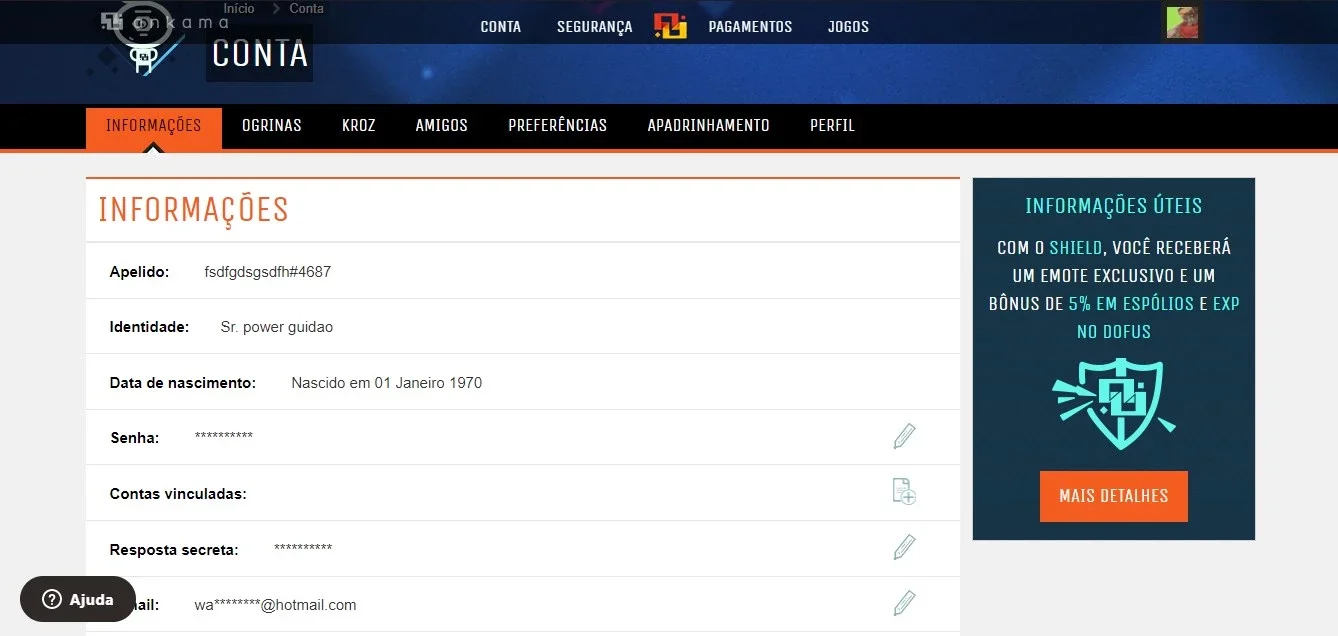
Task: Click the text Nascido em 01 Janeiro 1970
Action: click(x=387, y=383)
